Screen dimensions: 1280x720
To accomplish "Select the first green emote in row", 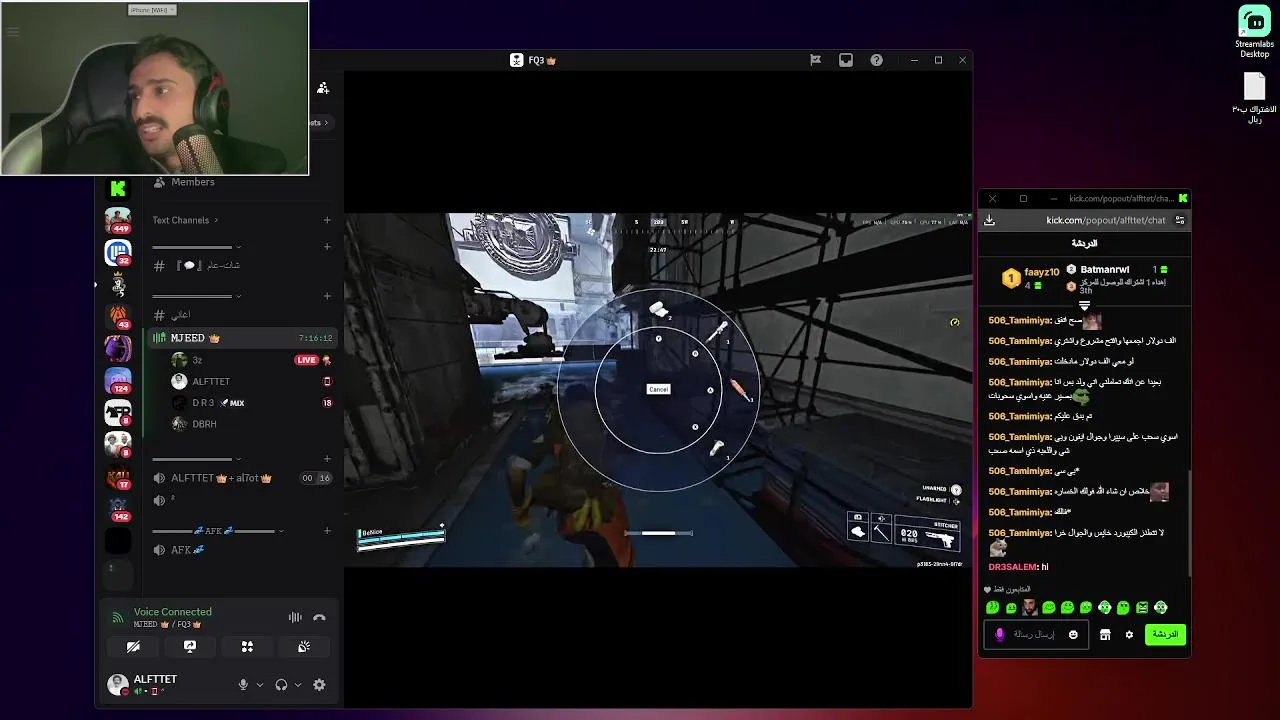I will [x=992, y=607].
